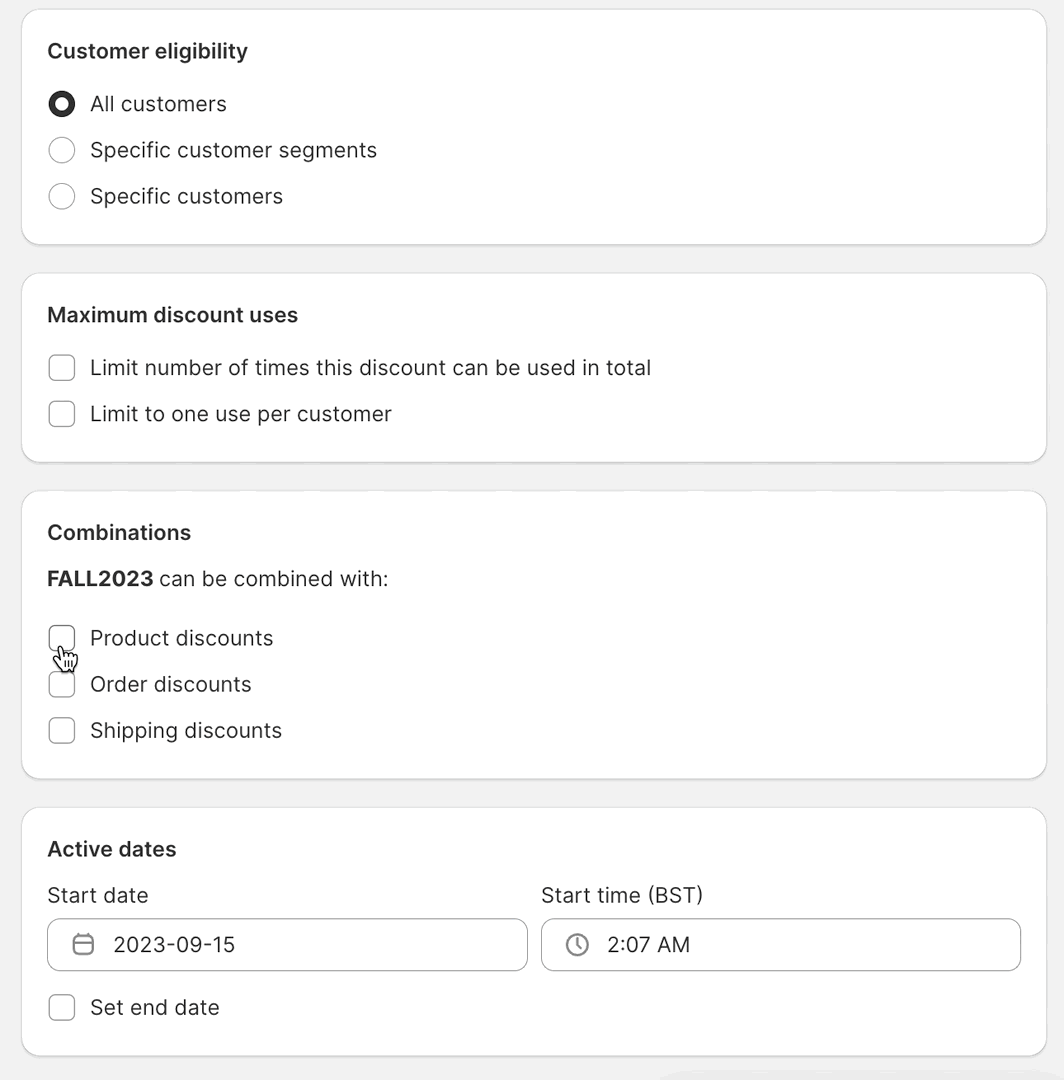Tick the Product discounts checkbox
The image size is (1064, 1080).
point(62,638)
